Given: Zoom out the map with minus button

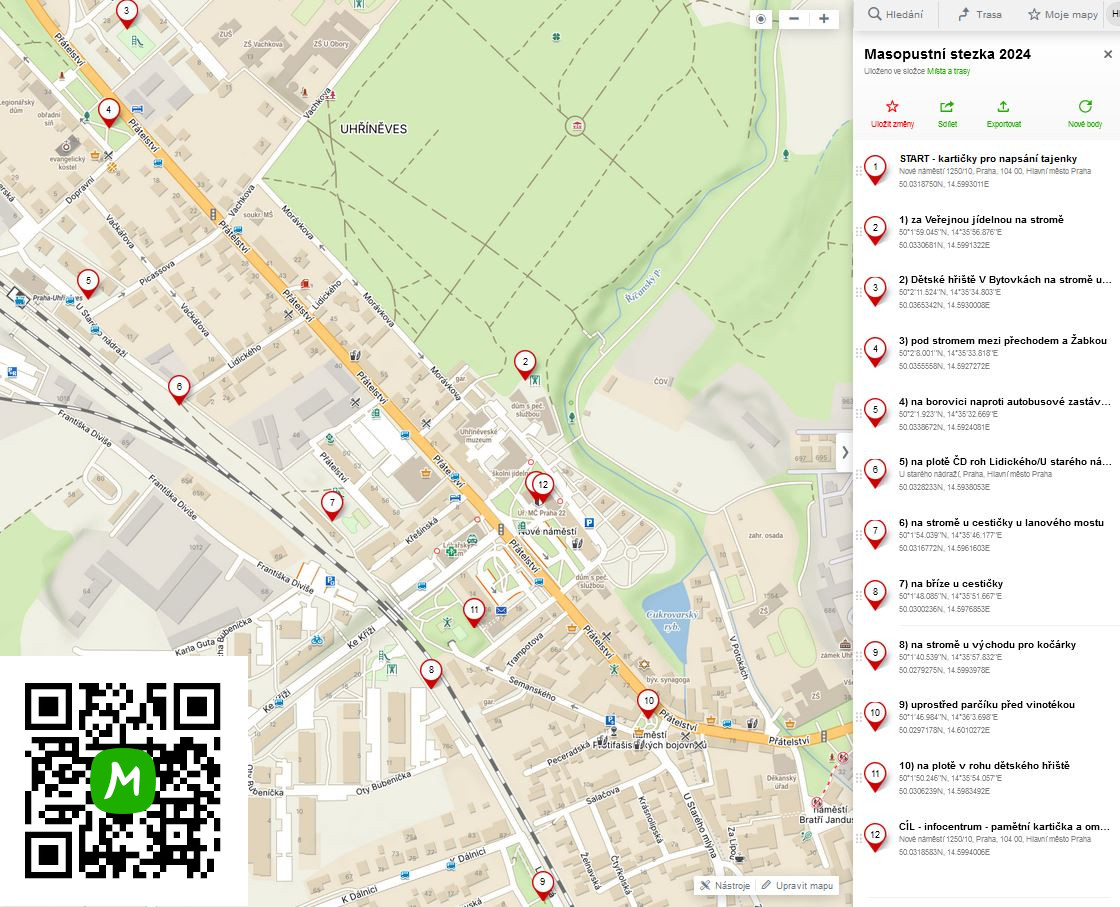Looking at the screenshot, I should pos(794,19).
